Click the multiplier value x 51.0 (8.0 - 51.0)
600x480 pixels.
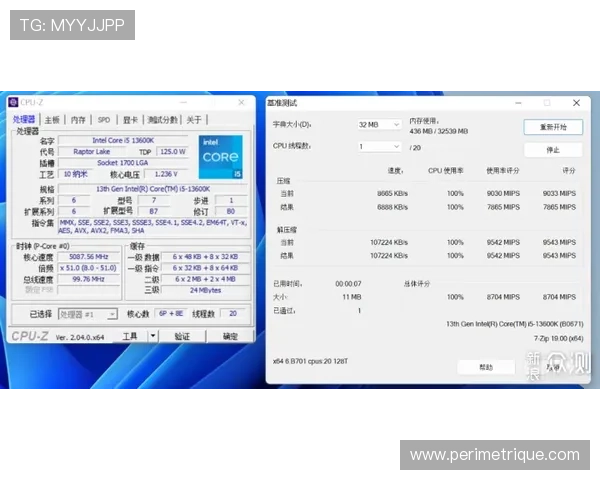point(88,268)
